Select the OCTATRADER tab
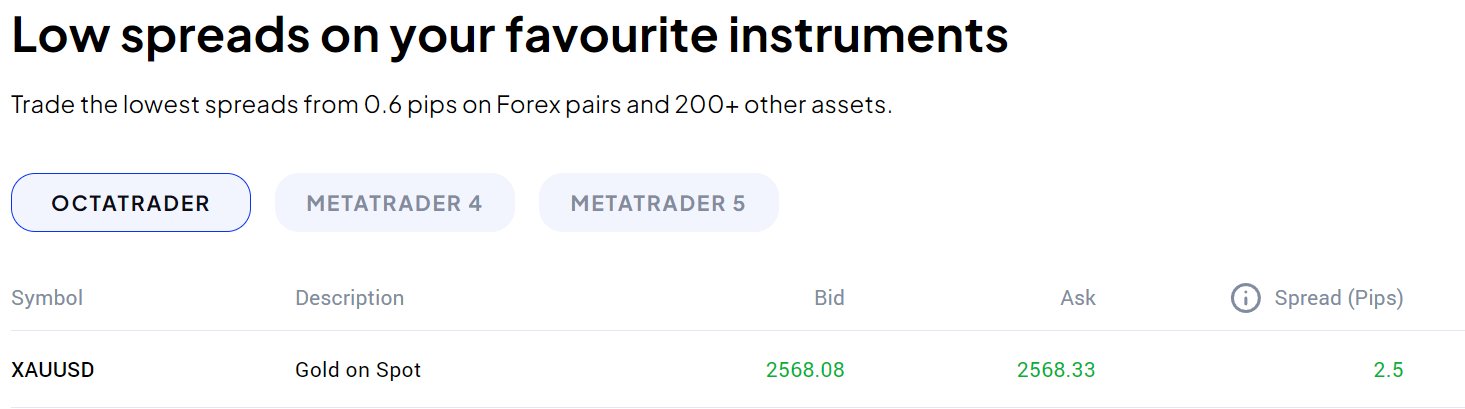 click(131, 203)
